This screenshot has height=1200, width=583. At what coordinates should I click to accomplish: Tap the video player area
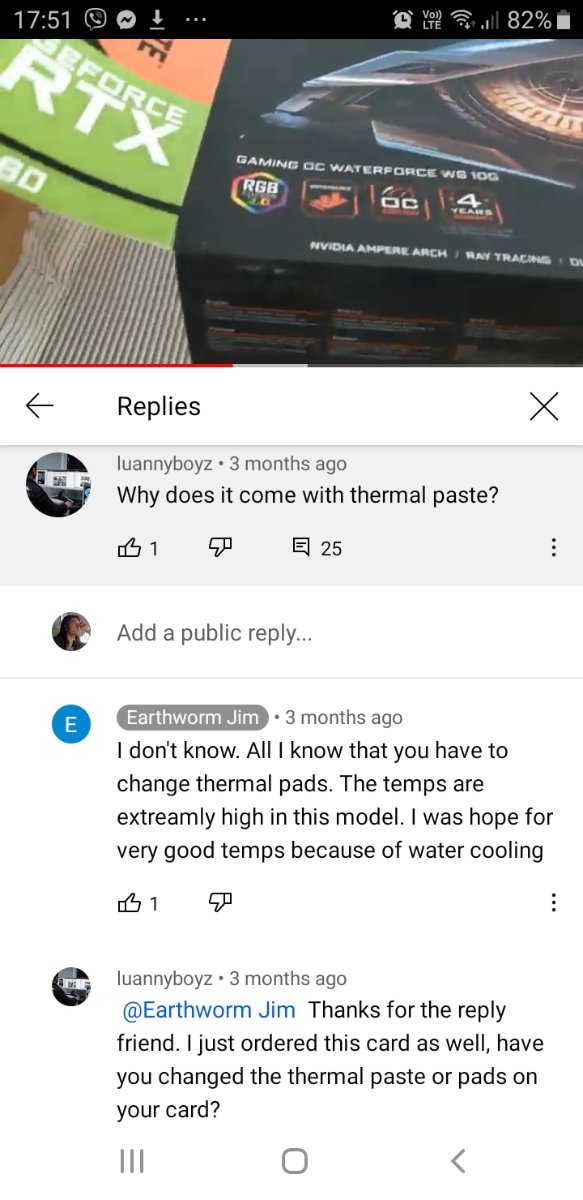tap(291, 202)
